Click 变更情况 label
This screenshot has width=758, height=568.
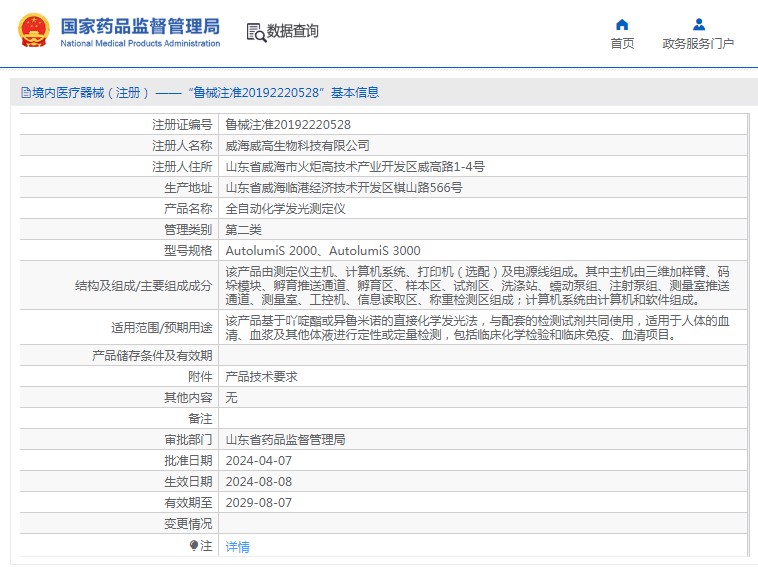[188, 524]
